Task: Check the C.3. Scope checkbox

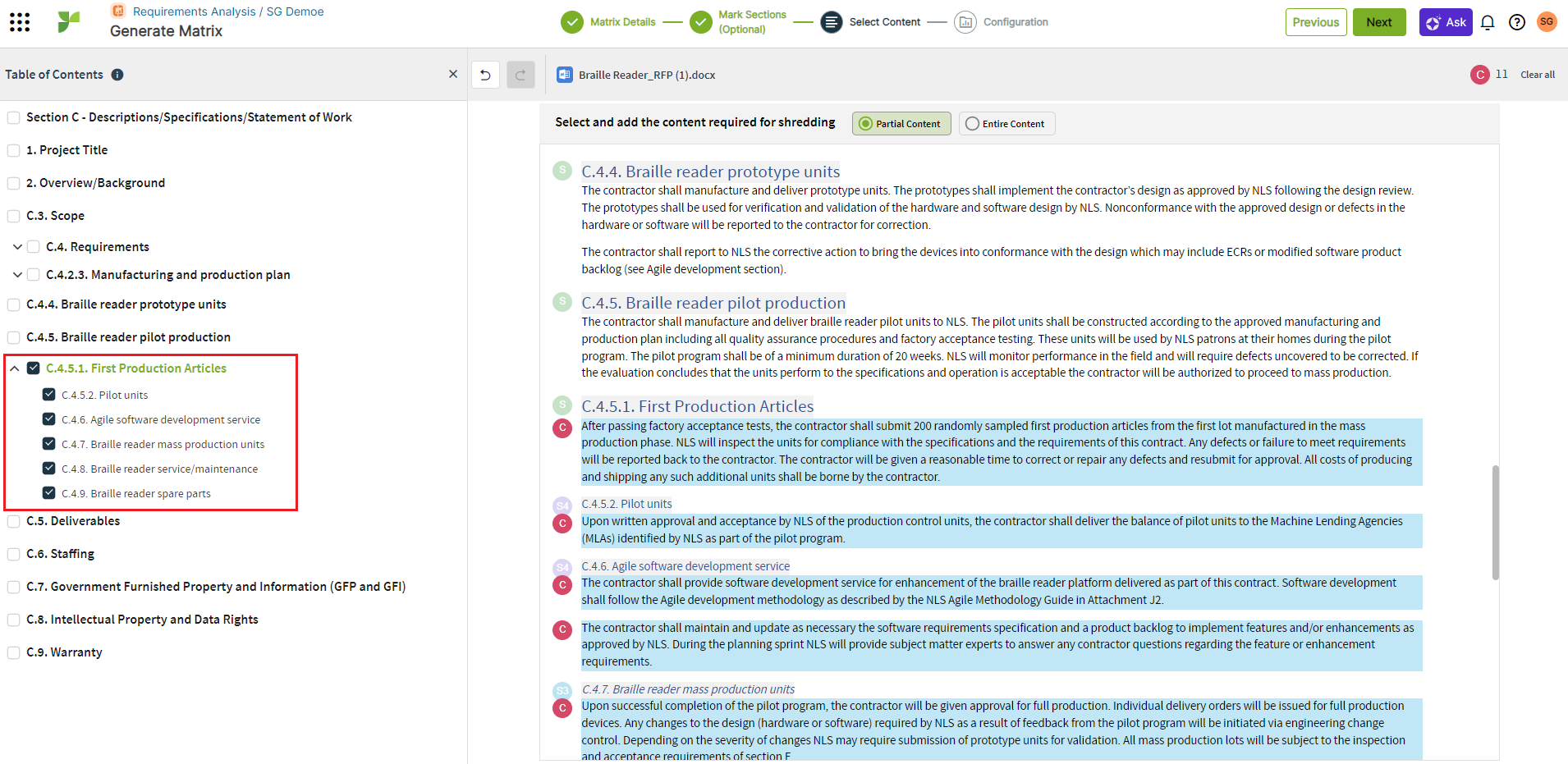Action: (x=13, y=217)
